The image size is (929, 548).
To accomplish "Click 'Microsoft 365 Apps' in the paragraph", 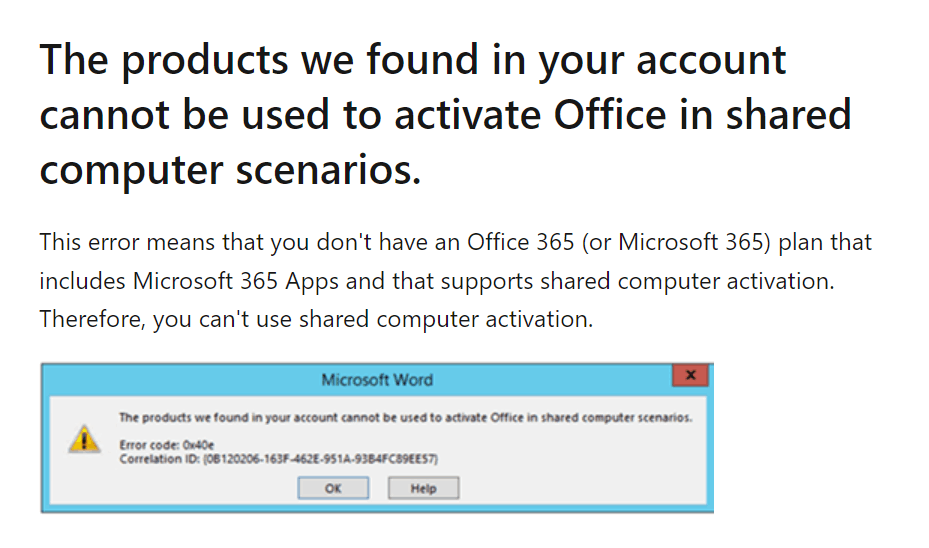I will pos(235,281).
